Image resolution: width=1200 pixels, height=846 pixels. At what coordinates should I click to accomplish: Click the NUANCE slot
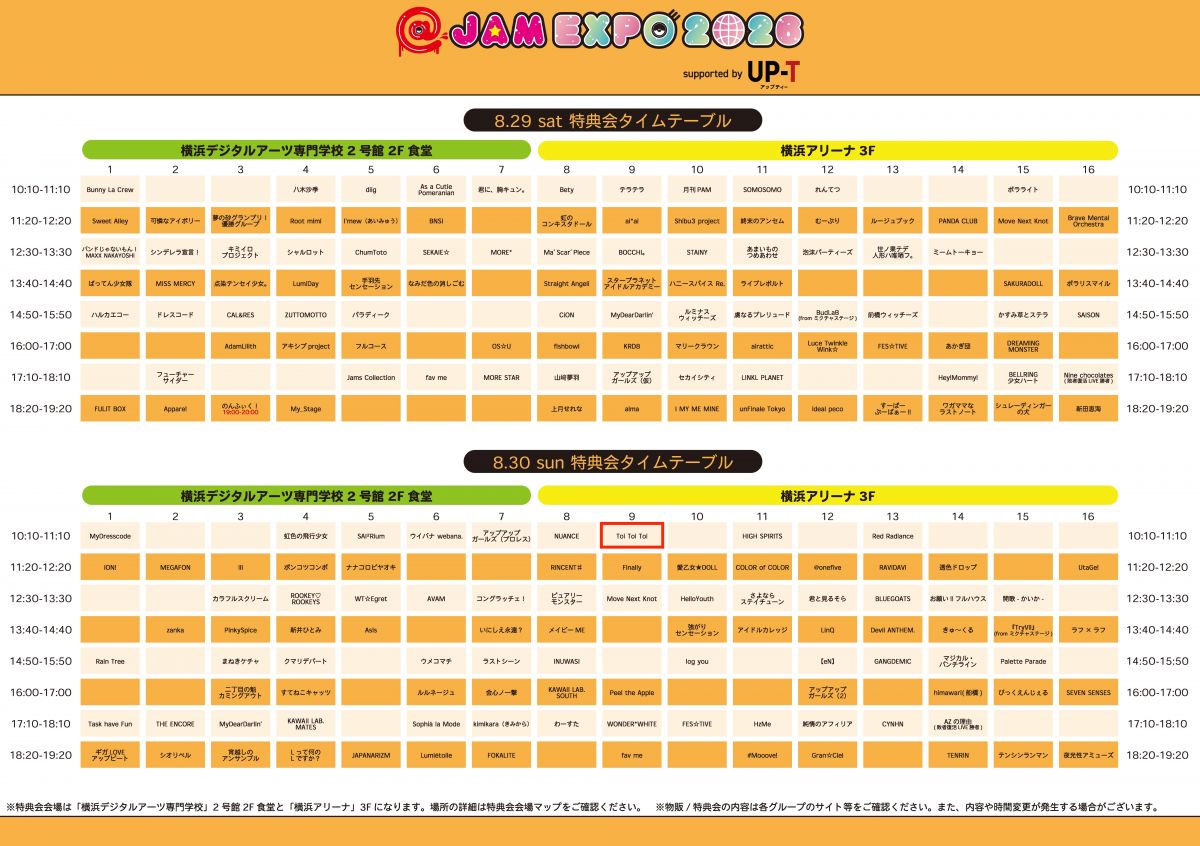tap(567, 536)
